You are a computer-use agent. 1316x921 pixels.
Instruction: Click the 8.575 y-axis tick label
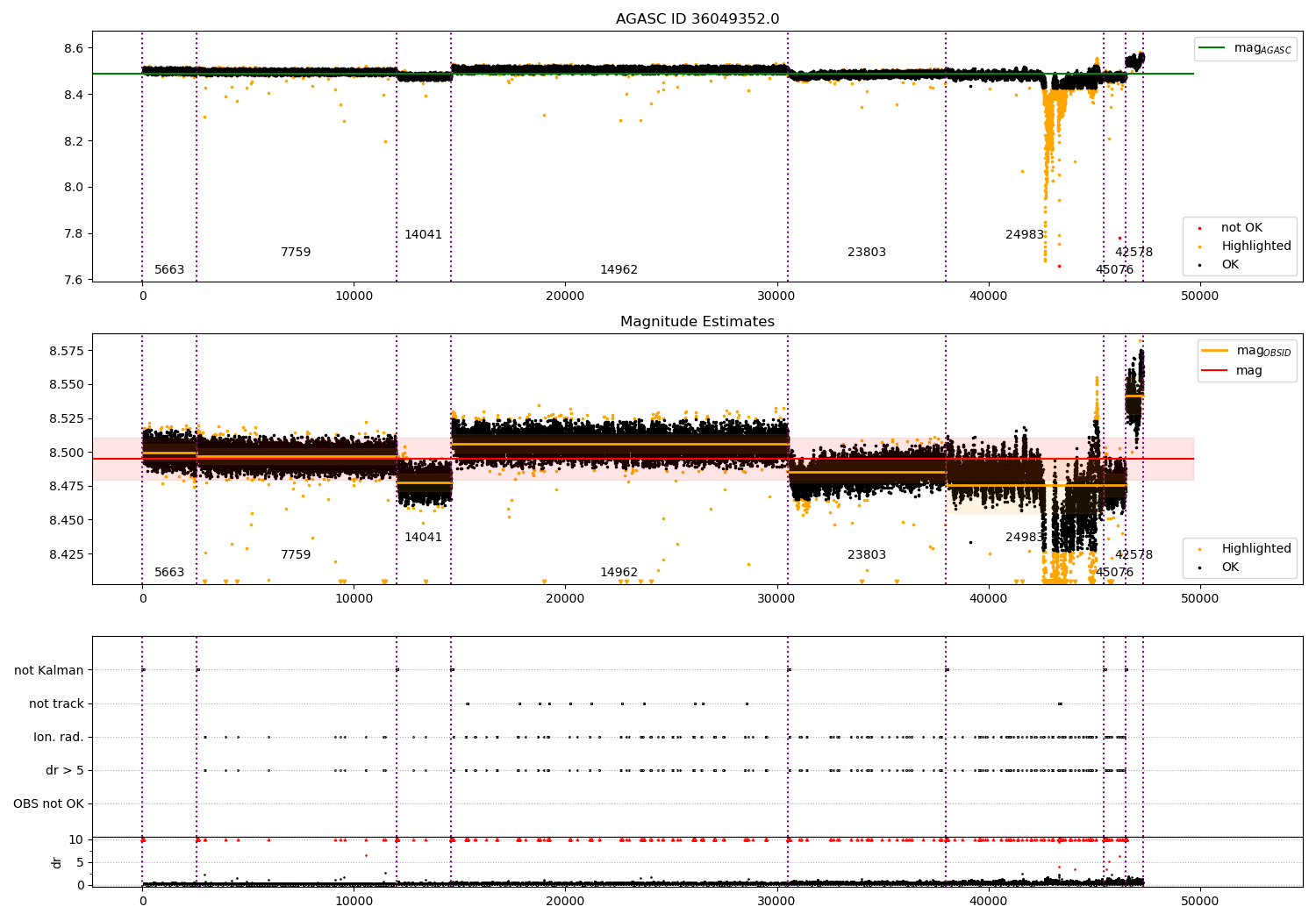66,351
